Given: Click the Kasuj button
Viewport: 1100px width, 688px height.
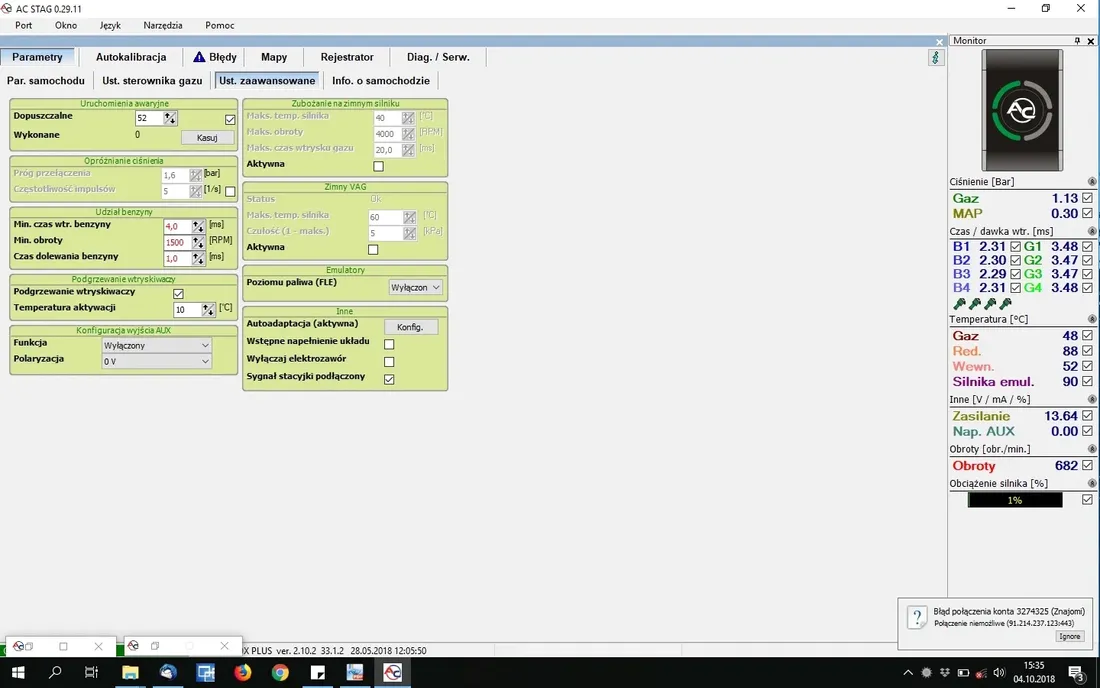Looking at the screenshot, I should (207, 137).
